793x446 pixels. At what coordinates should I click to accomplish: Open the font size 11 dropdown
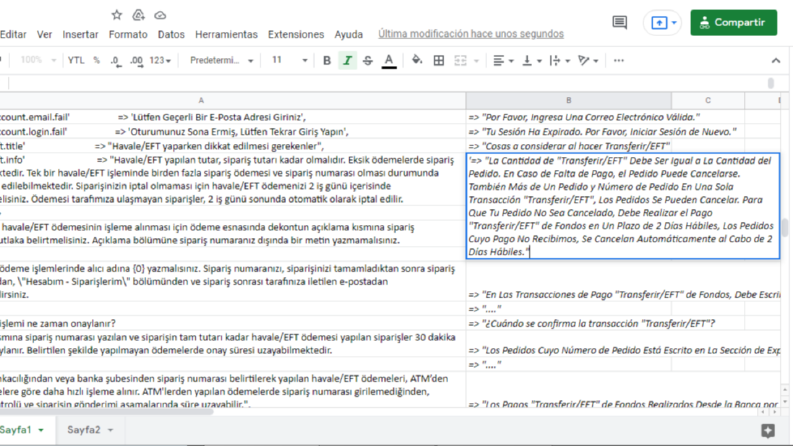(x=289, y=60)
